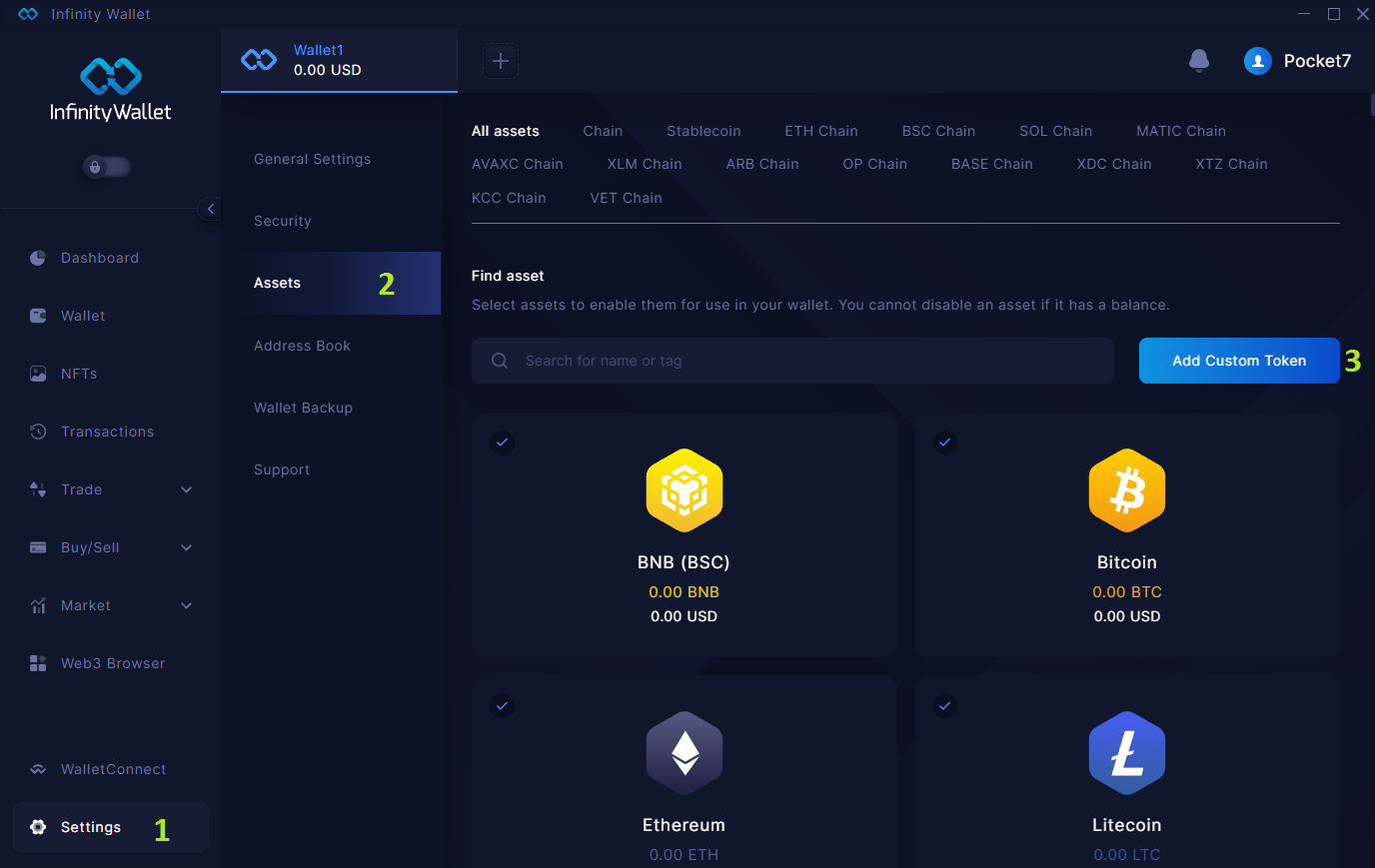Screen dimensions: 1375x868
Task: Uncheck the Ethereum asset checkbox
Action: 503,706
